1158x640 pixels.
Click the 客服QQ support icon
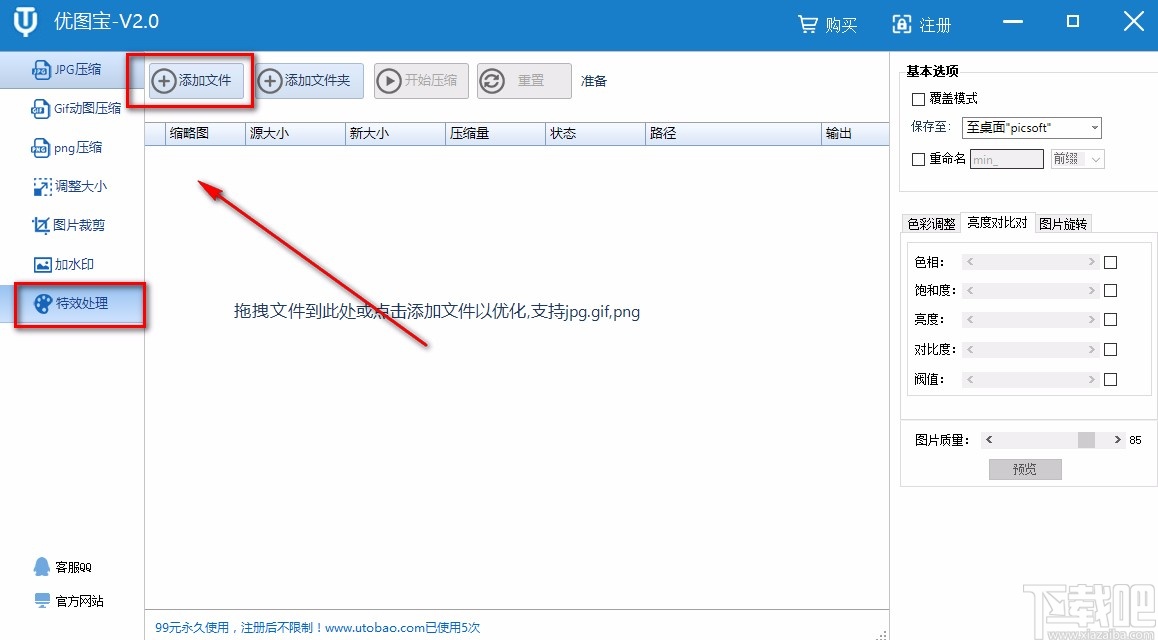(62, 566)
